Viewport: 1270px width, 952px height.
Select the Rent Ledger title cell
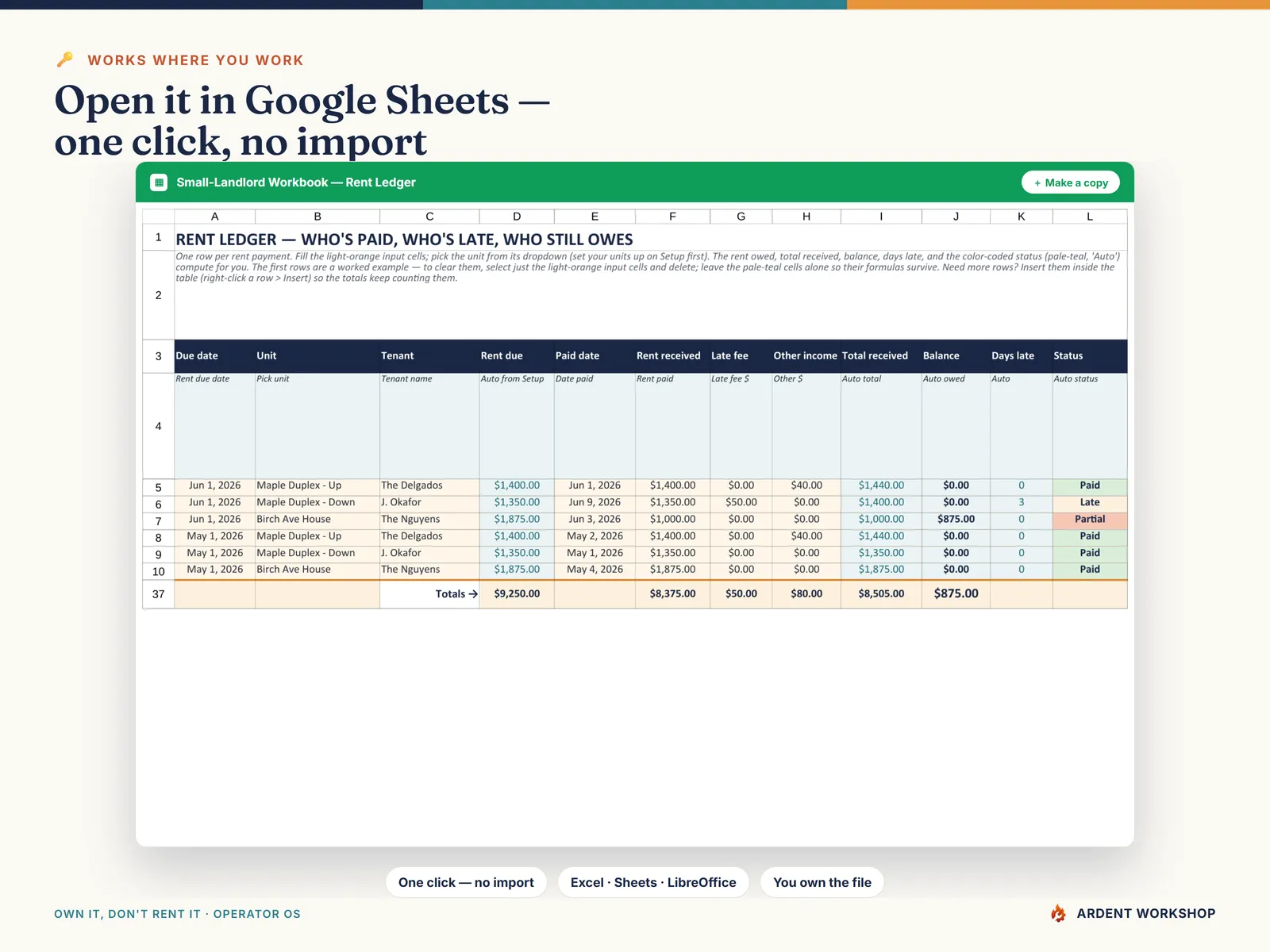tap(650, 239)
